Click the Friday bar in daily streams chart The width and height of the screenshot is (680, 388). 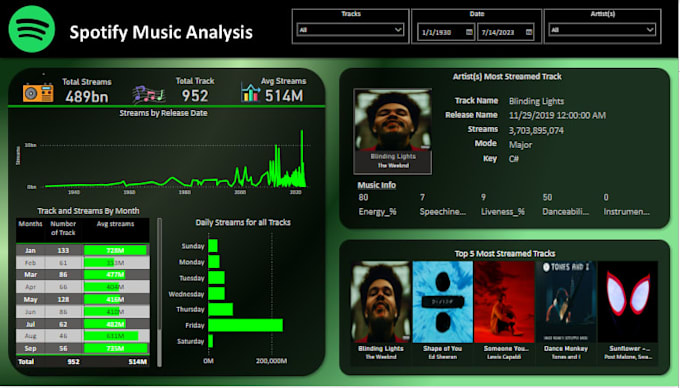tap(245, 325)
